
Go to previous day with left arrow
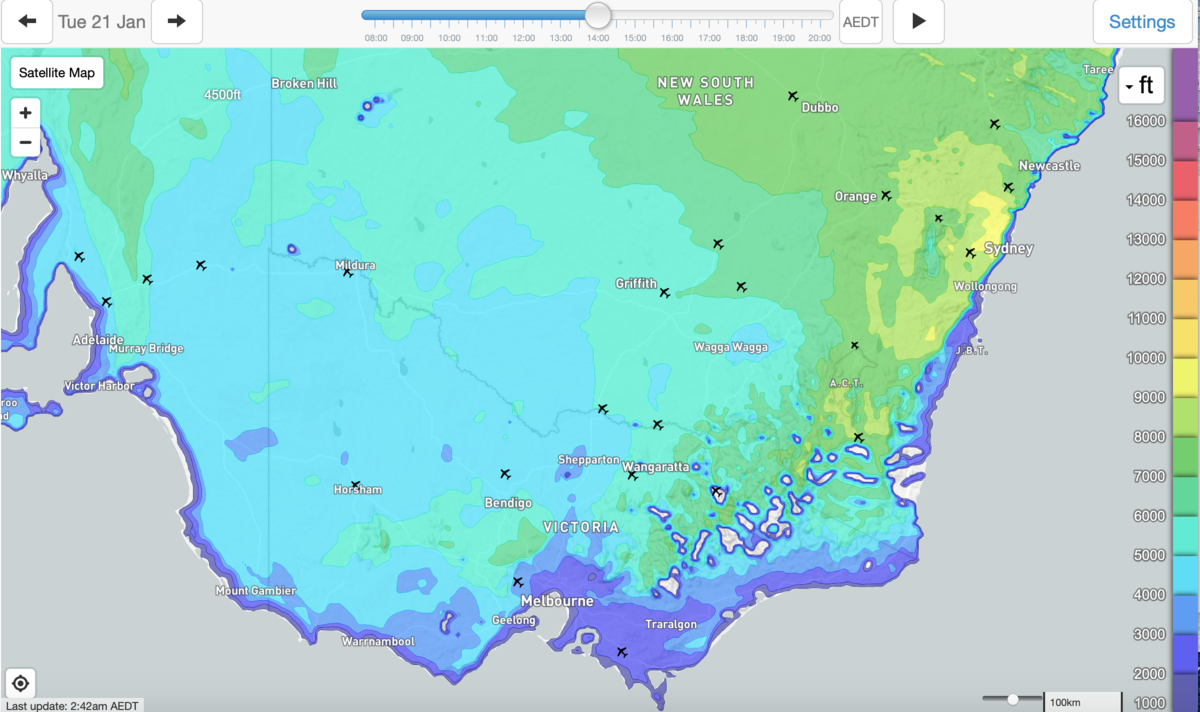(27, 21)
